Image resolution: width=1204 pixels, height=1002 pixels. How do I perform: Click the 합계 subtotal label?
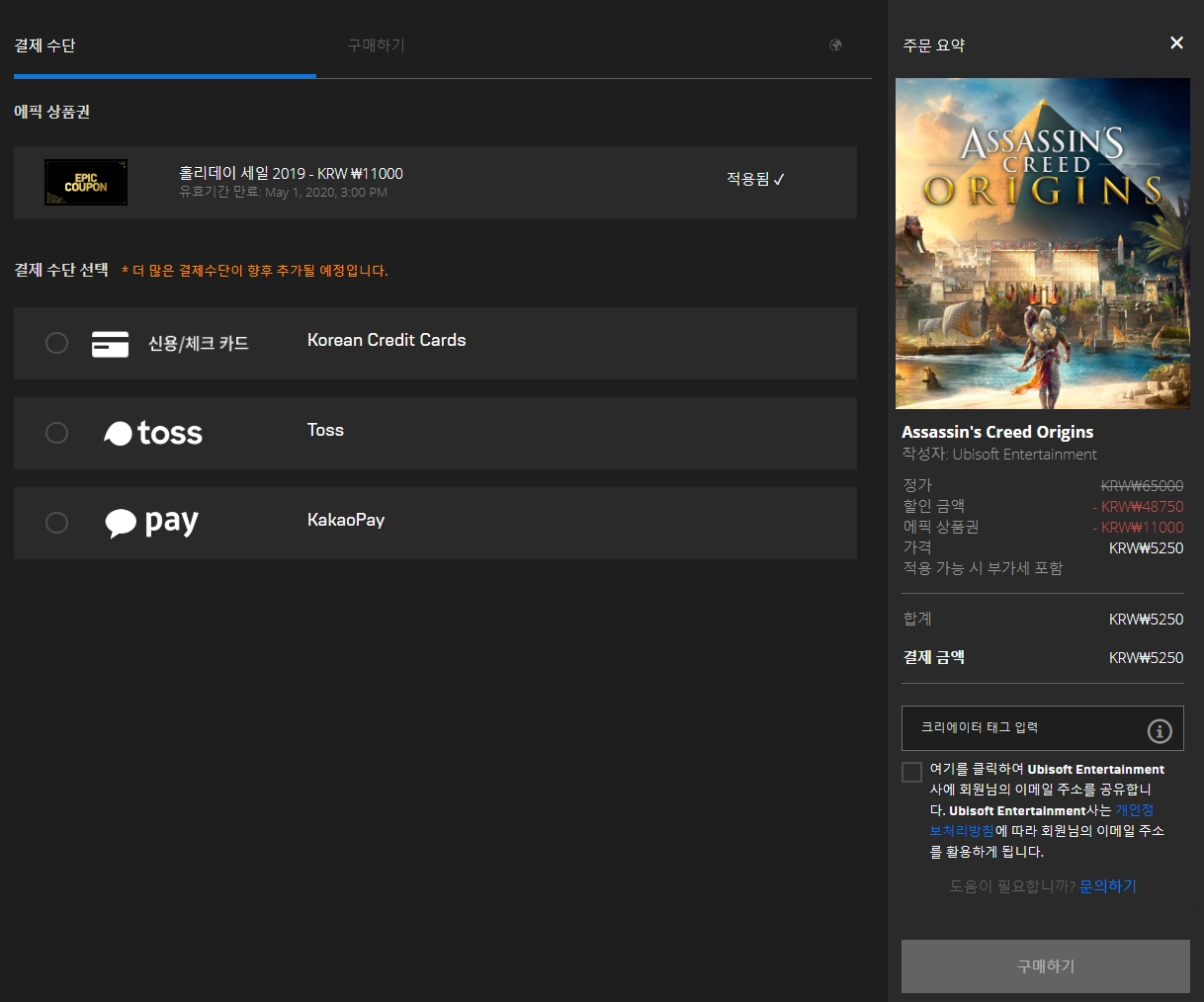pyautogui.click(x=917, y=619)
